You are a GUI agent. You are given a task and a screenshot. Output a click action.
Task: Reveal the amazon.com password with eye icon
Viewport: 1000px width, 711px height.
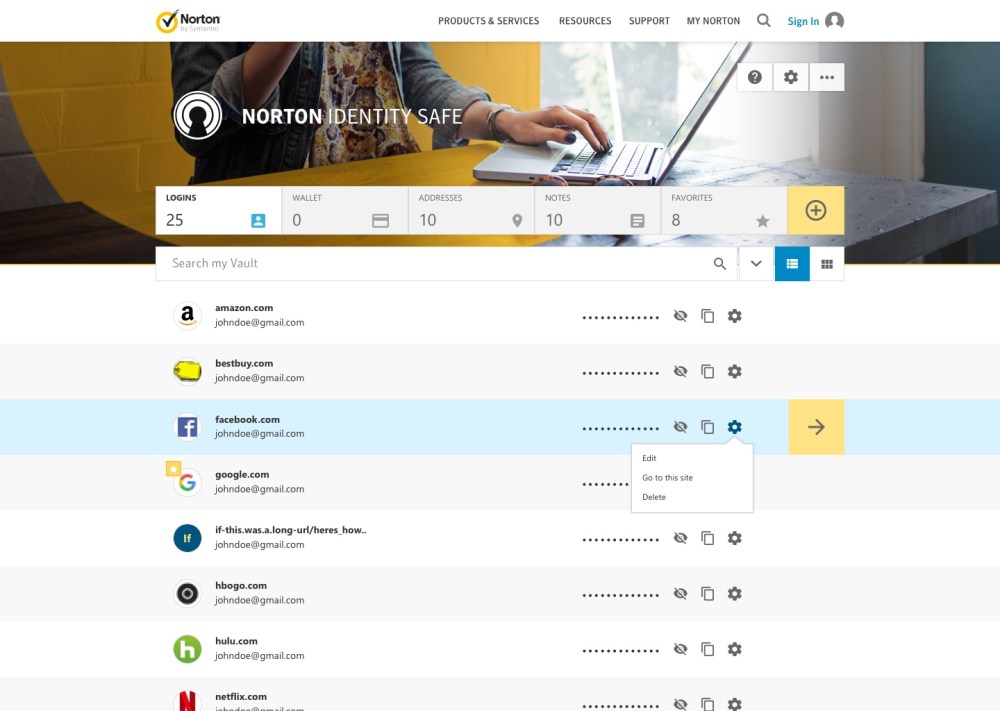[681, 316]
